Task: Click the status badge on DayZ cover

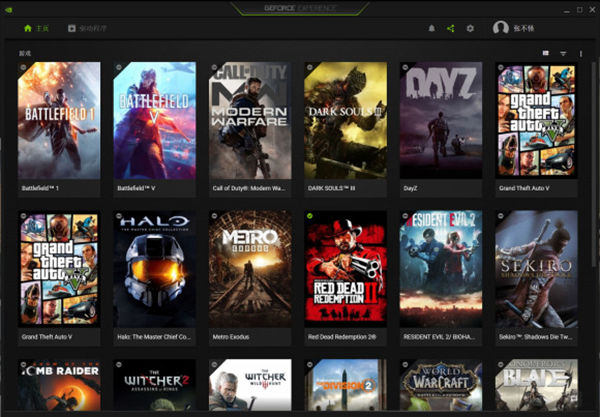Action: coord(405,67)
